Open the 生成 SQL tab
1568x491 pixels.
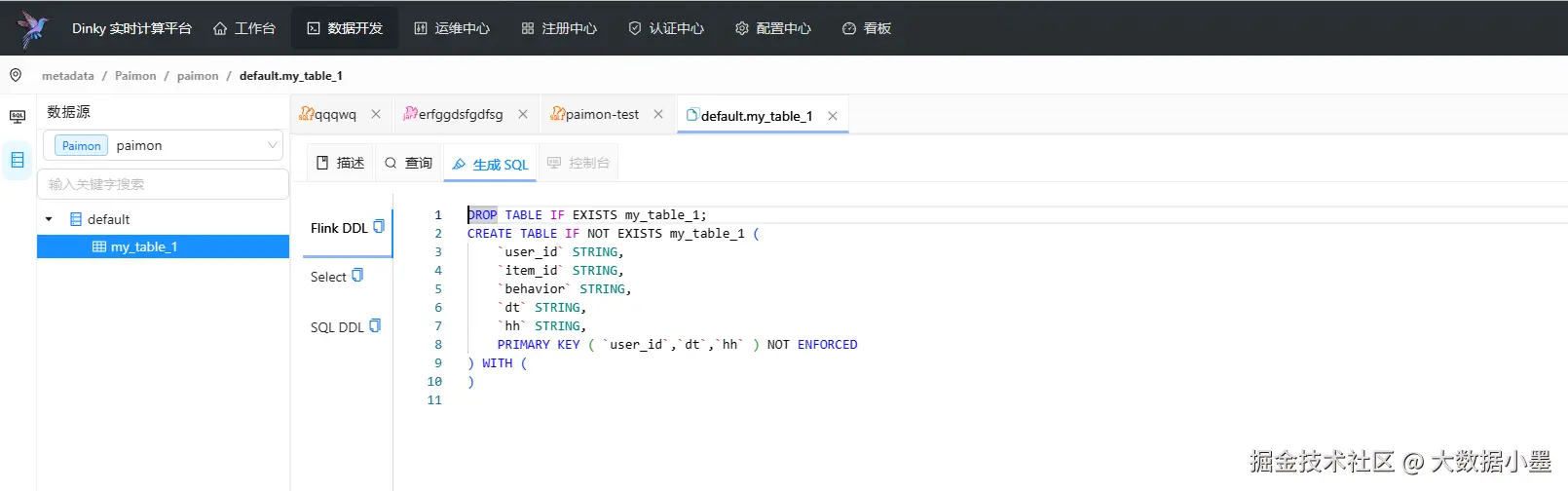[x=490, y=164]
